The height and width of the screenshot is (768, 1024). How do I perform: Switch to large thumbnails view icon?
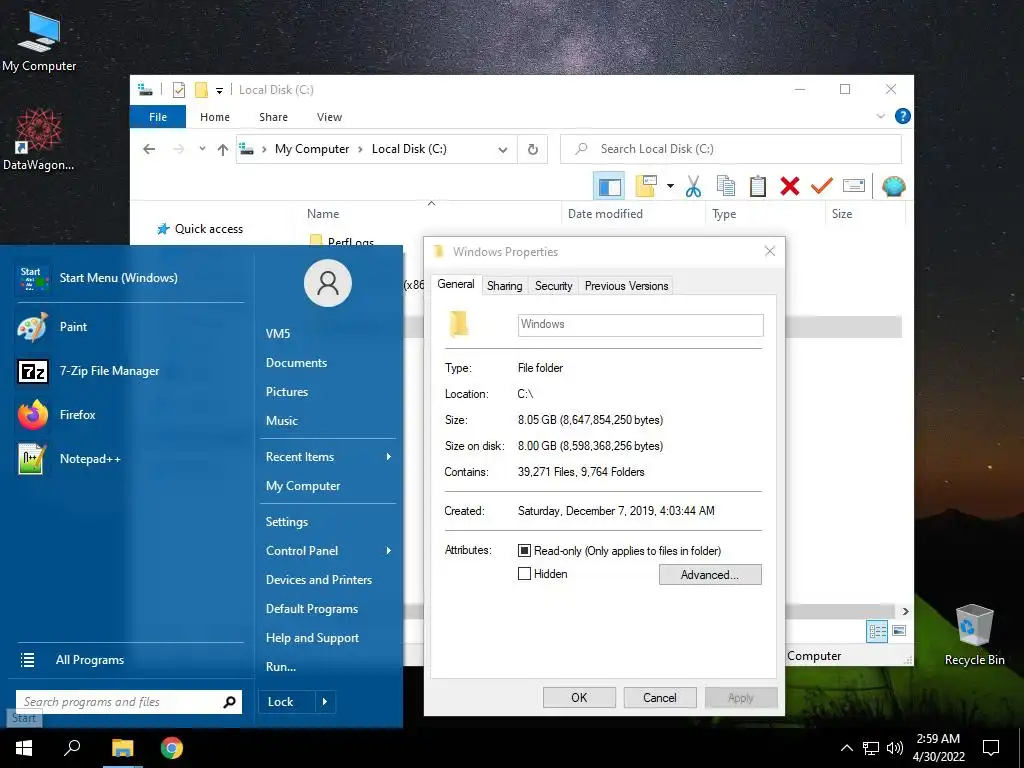(x=899, y=631)
